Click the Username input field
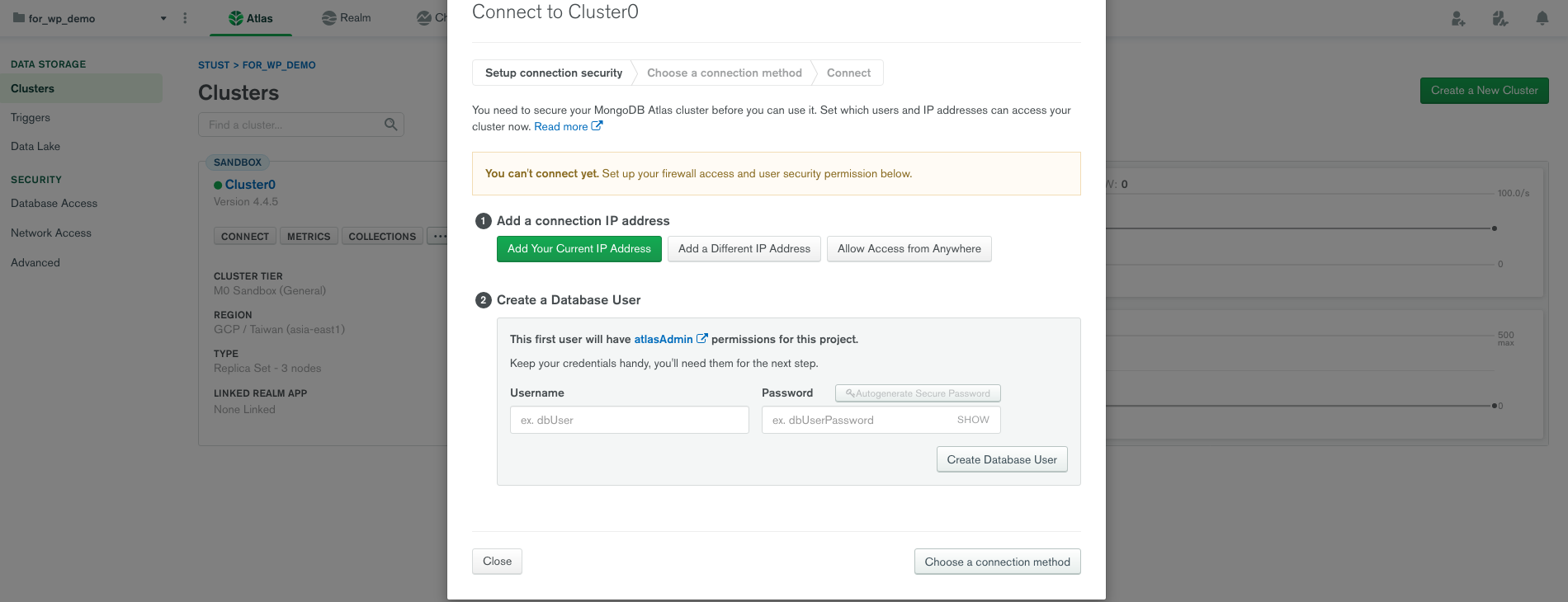The width and height of the screenshot is (1568, 602). (x=629, y=420)
